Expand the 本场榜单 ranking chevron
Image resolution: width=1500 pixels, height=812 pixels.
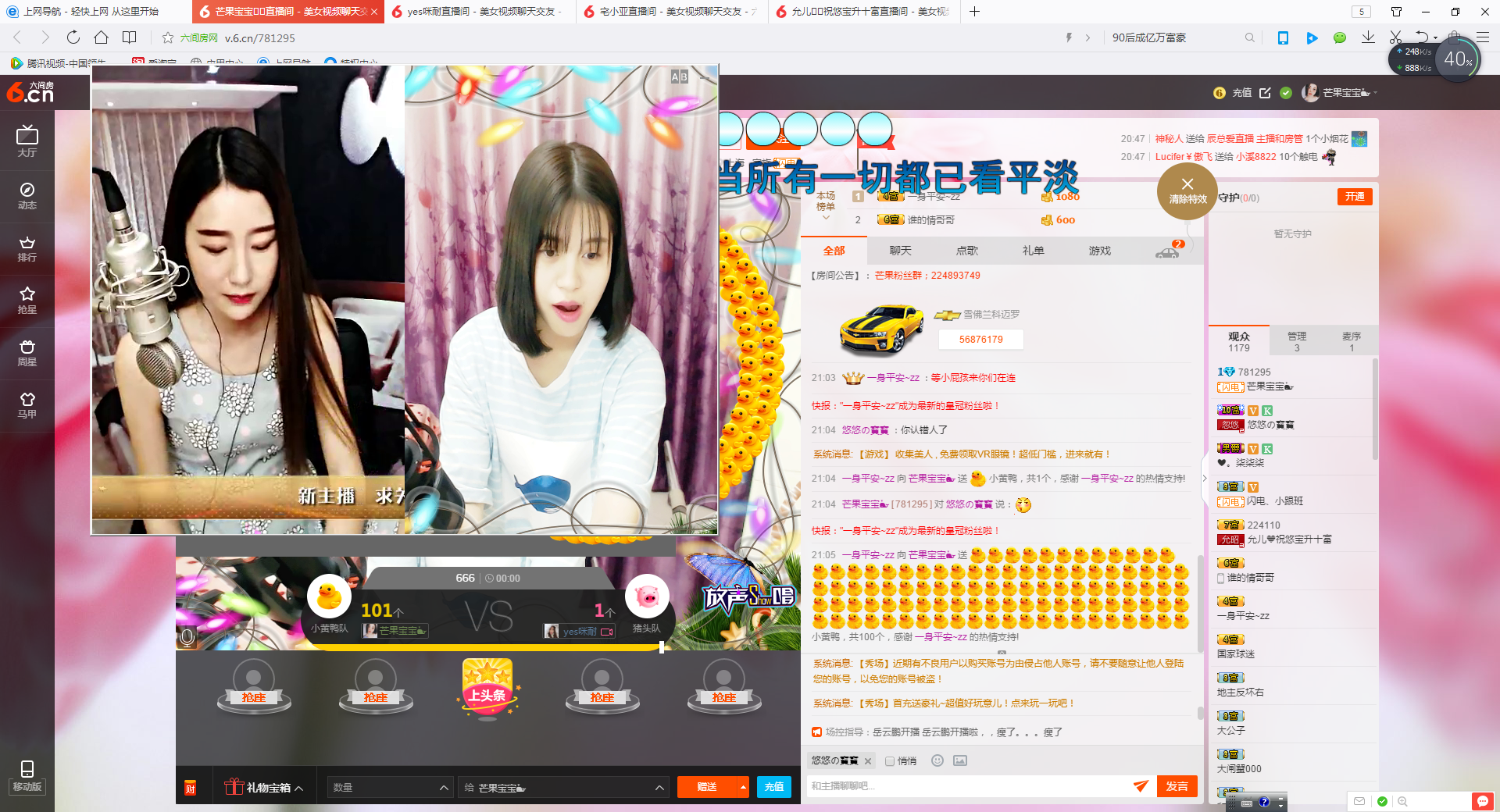[826, 218]
